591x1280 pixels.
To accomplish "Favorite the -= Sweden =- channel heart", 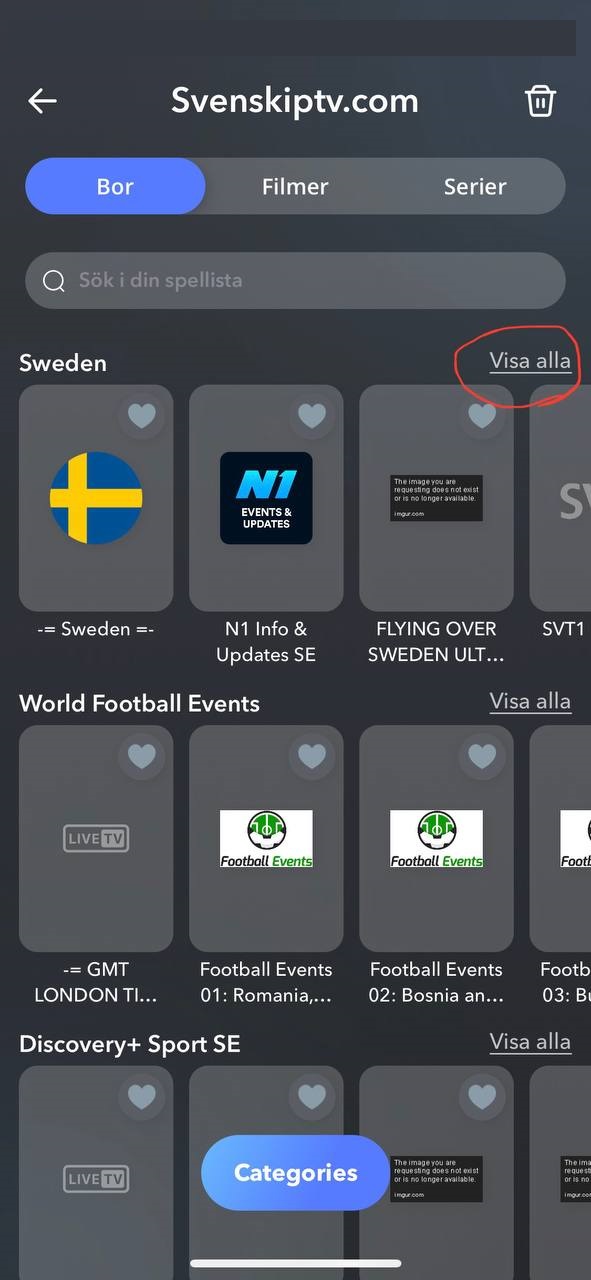I will [142, 415].
